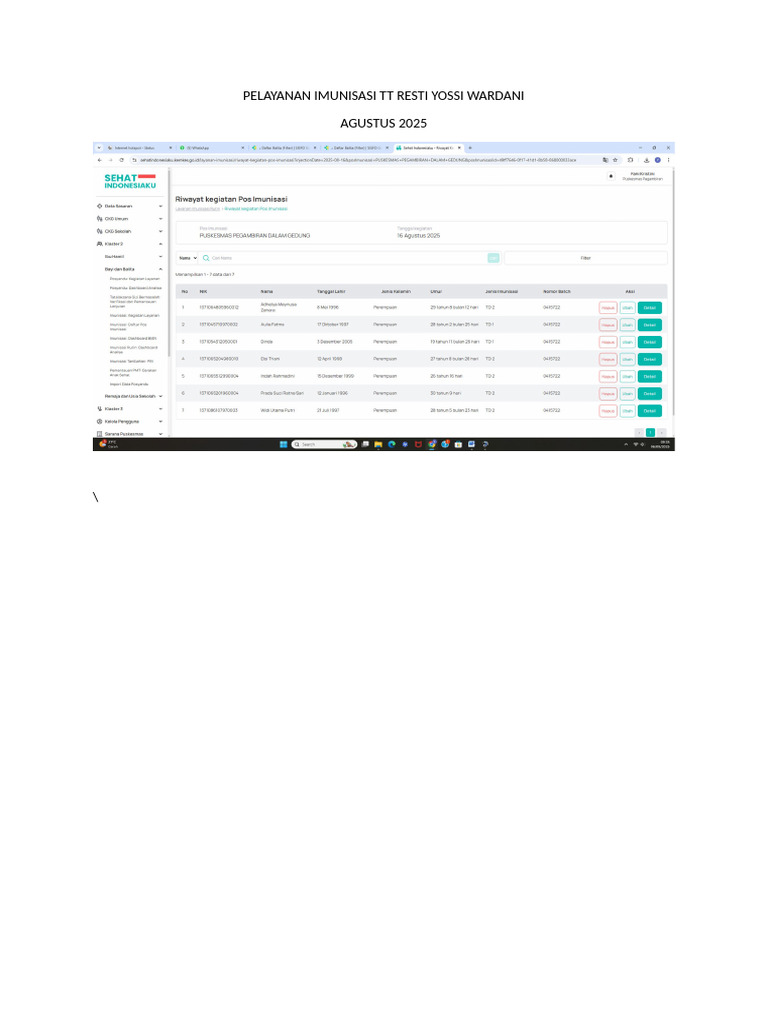Expand the CKG Umum chevron
This screenshot has width=768, height=1024.
[x=161, y=219]
